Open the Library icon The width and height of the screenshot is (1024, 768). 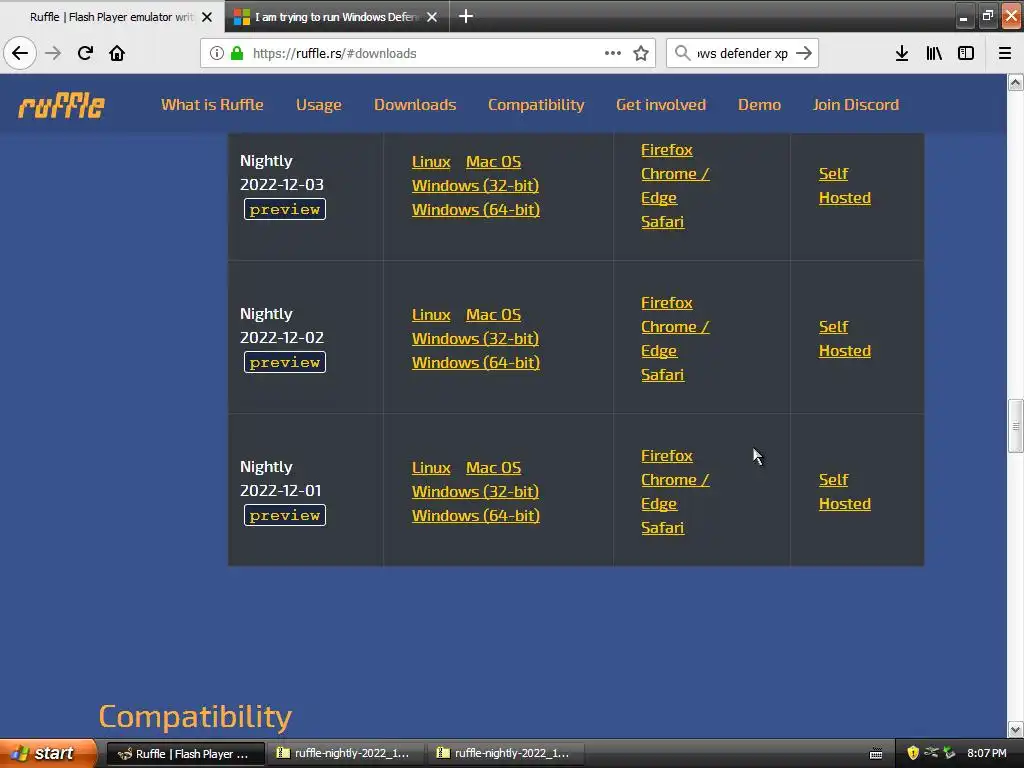pyautogui.click(x=934, y=53)
